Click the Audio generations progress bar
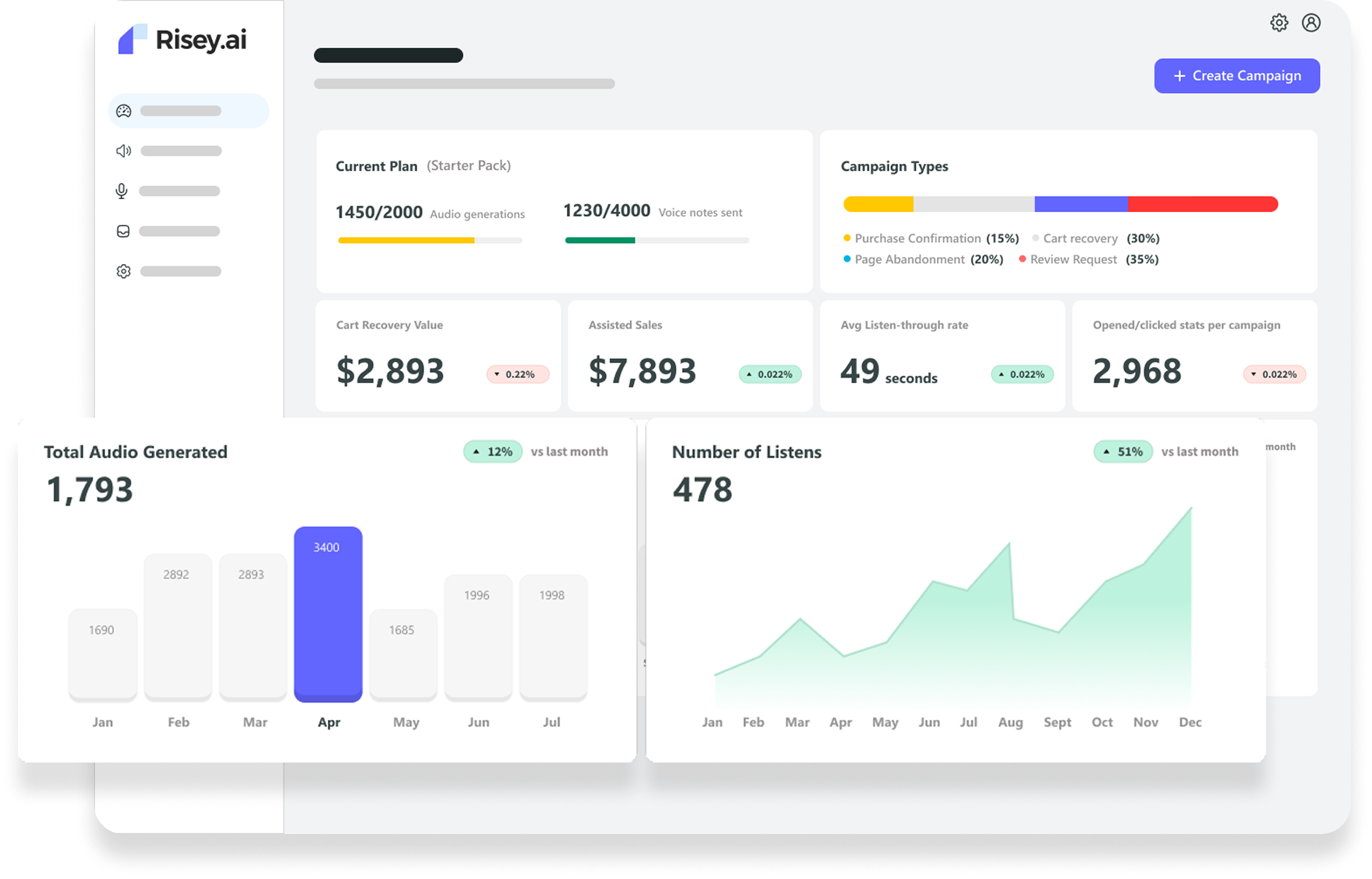1372x879 pixels. 430,240
